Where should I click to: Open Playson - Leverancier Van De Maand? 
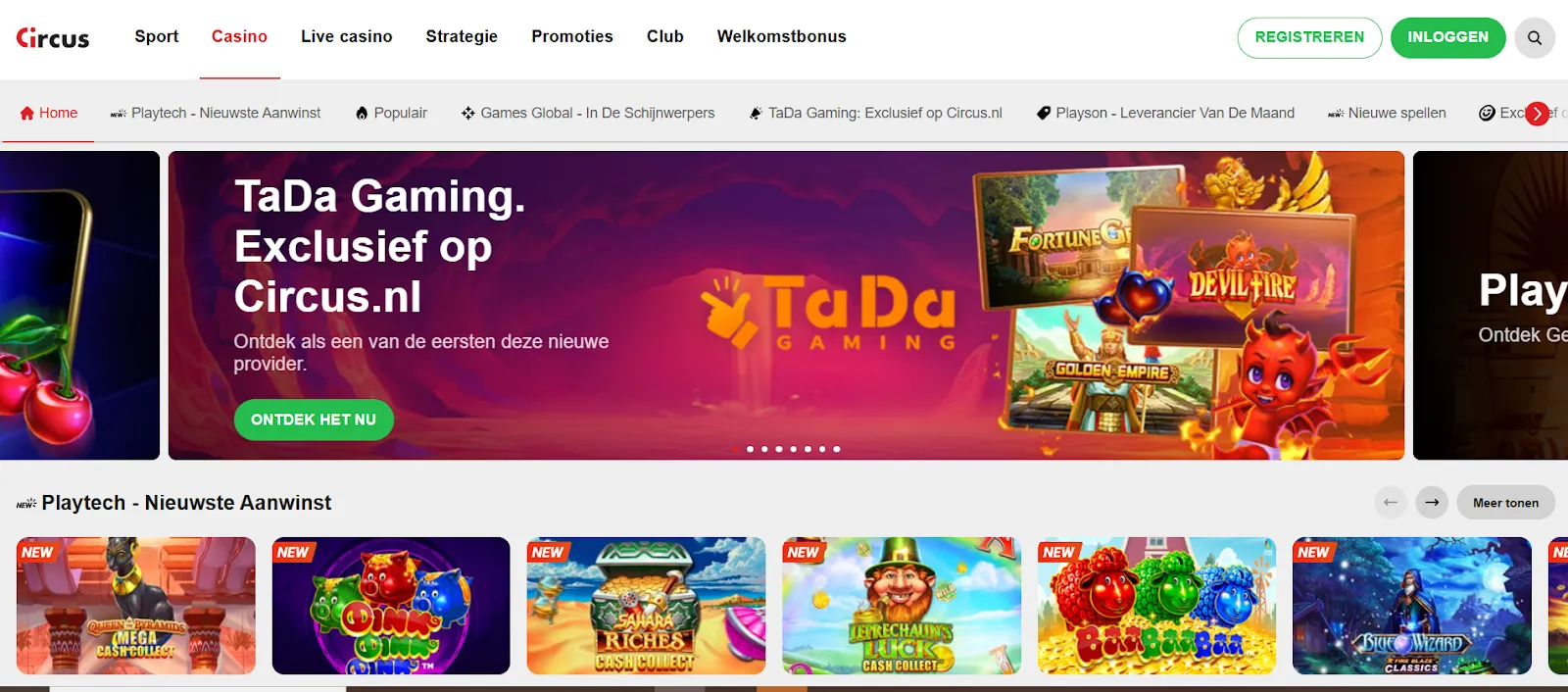[x=1165, y=113]
